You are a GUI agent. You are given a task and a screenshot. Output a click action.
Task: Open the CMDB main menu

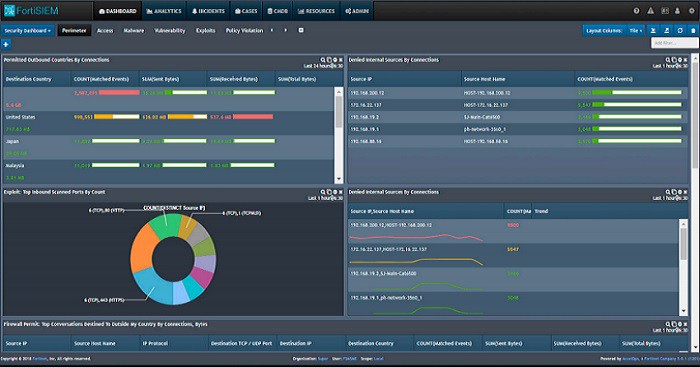click(x=278, y=11)
